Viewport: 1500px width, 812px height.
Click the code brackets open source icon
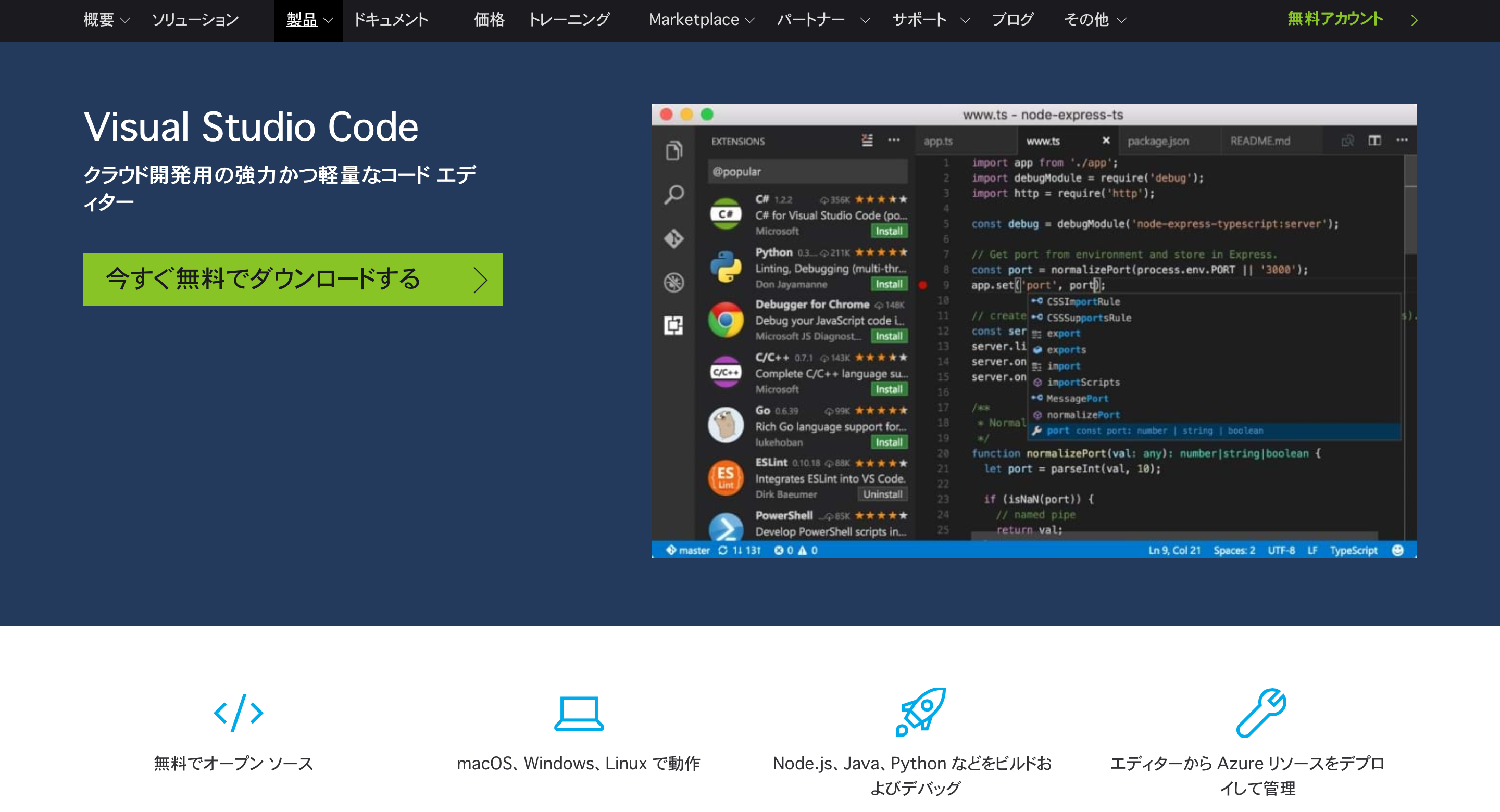pyautogui.click(x=239, y=713)
